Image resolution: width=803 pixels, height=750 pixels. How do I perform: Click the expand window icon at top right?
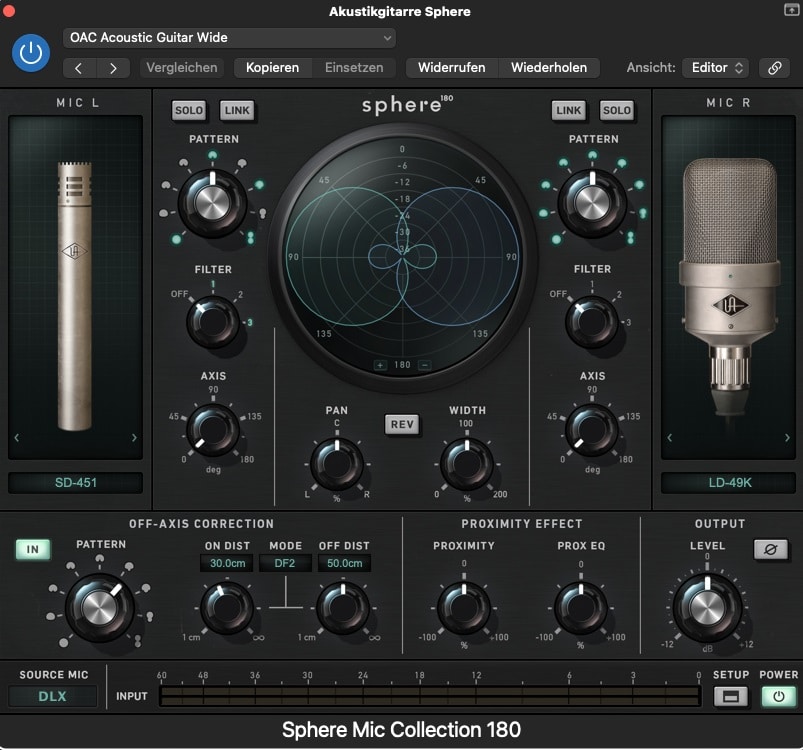click(791, 10)
